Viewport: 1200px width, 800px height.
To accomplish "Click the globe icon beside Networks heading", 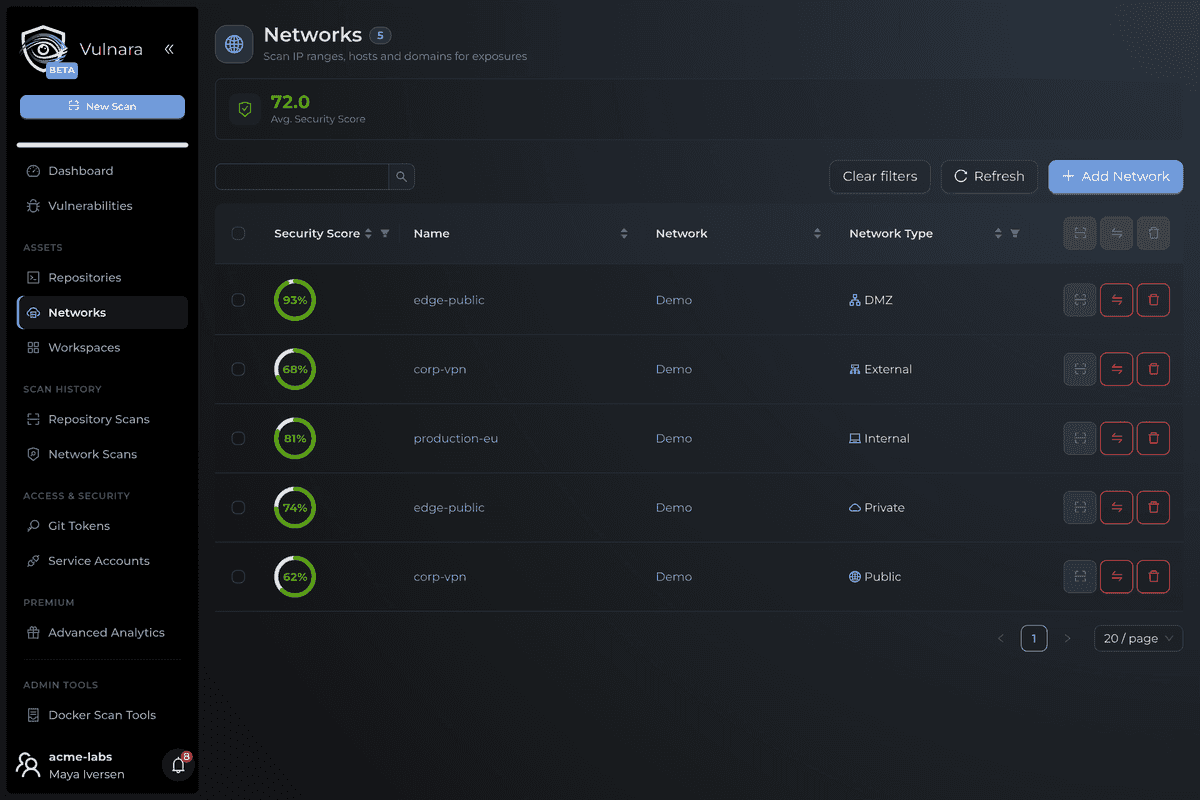I will point(234,44).
